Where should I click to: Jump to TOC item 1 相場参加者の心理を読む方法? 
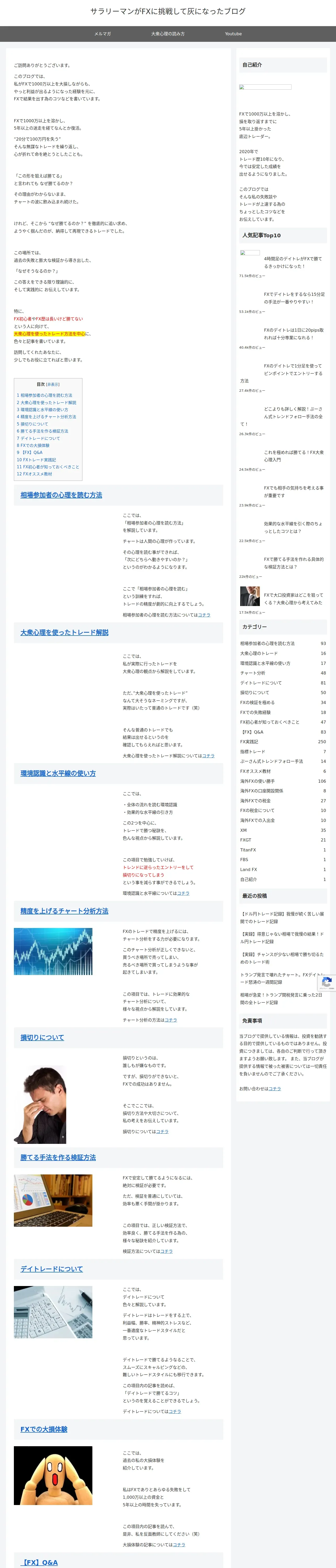point(44,395)
